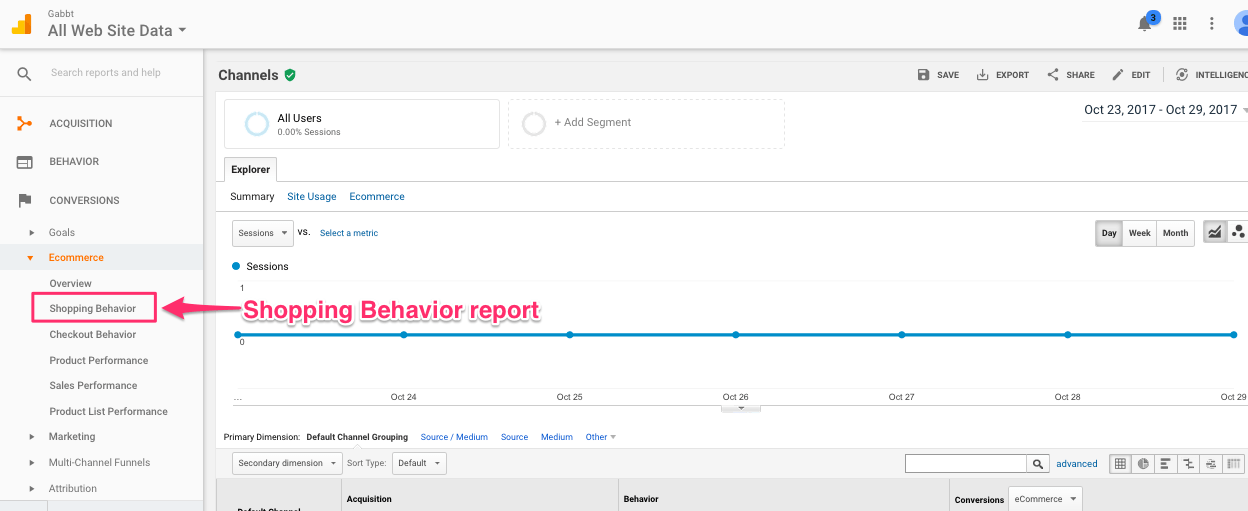Focus the Search reports and help field
Viewport: 1248px width, 511px height.
point(105,73)
